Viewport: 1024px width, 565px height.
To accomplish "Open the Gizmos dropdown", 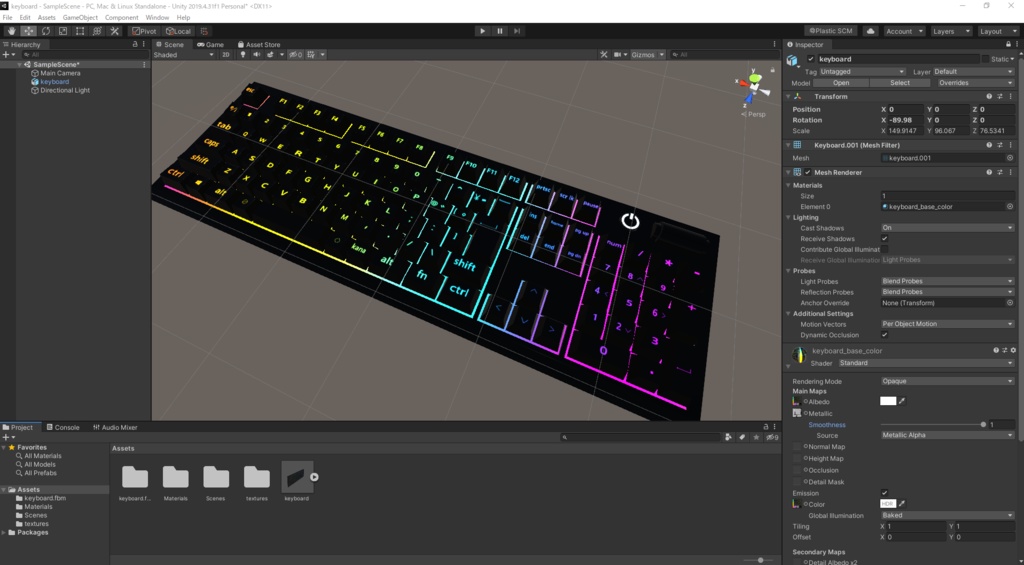I will (x=648, y=55).
